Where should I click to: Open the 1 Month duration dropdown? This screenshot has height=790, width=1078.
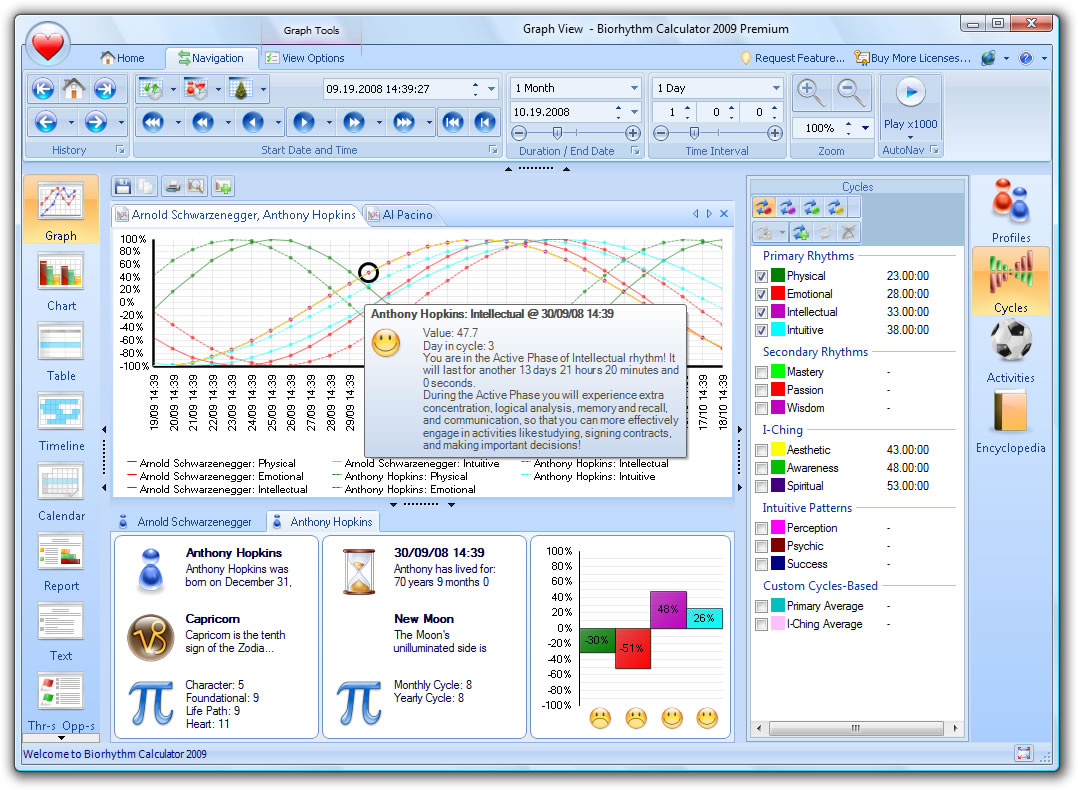[634, 88]
